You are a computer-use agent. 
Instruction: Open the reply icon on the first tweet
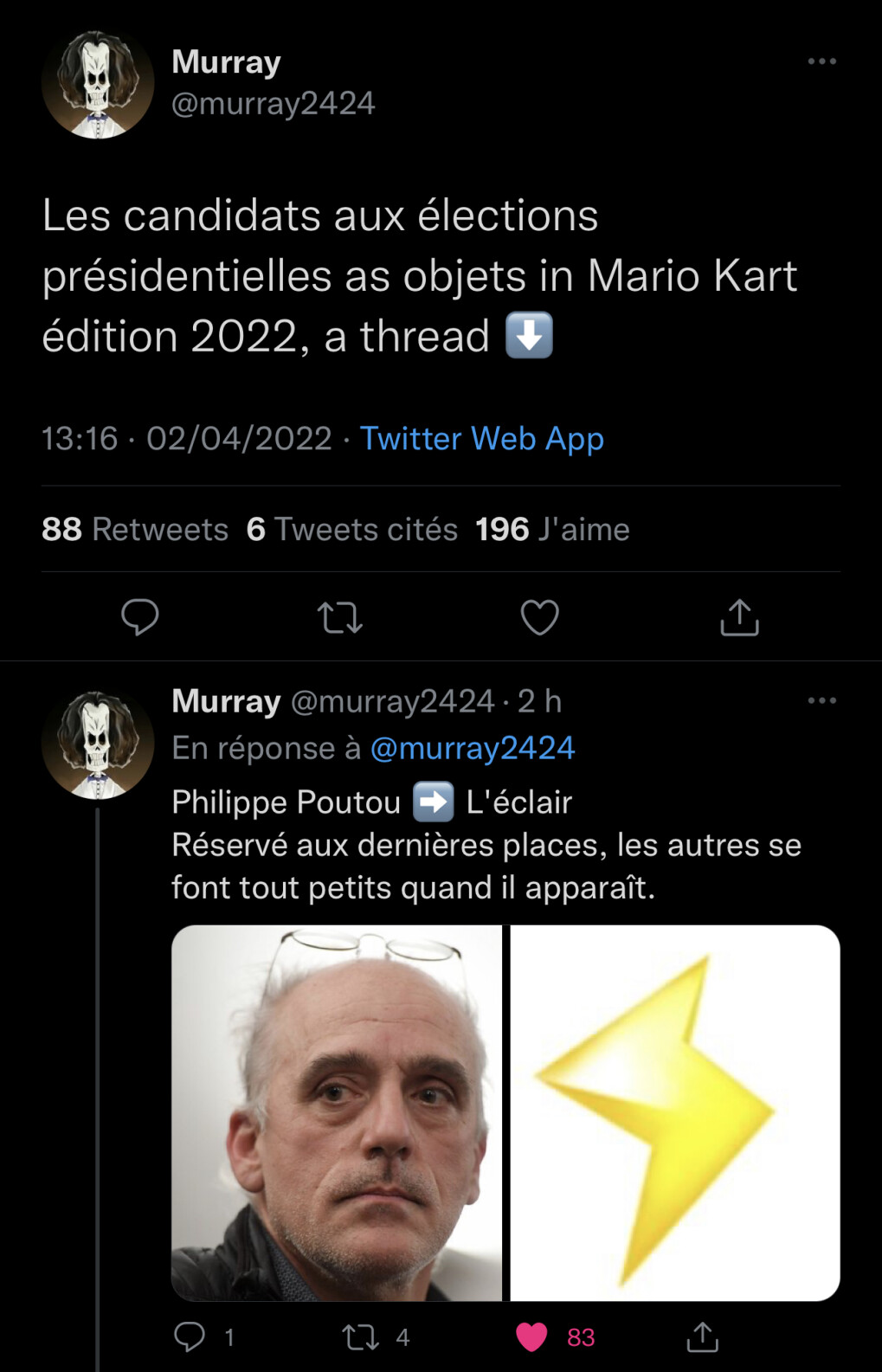point(140,617)
